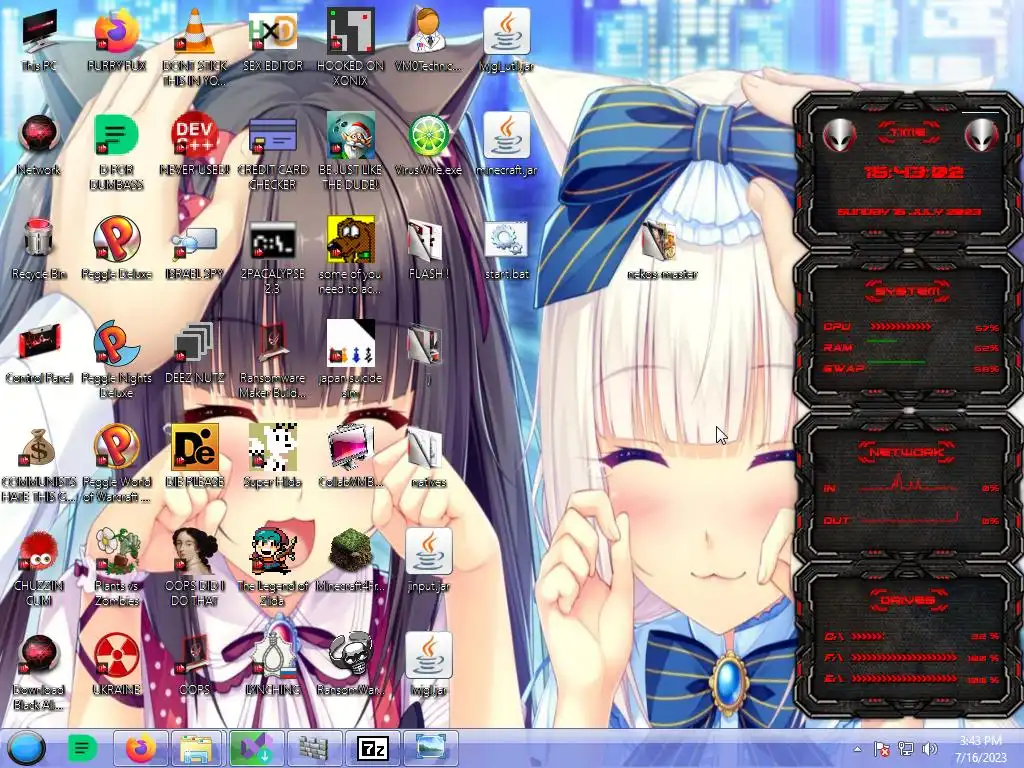Select the start.bat file
This screenshot has width=1024, height=768.
coord(507,249)
